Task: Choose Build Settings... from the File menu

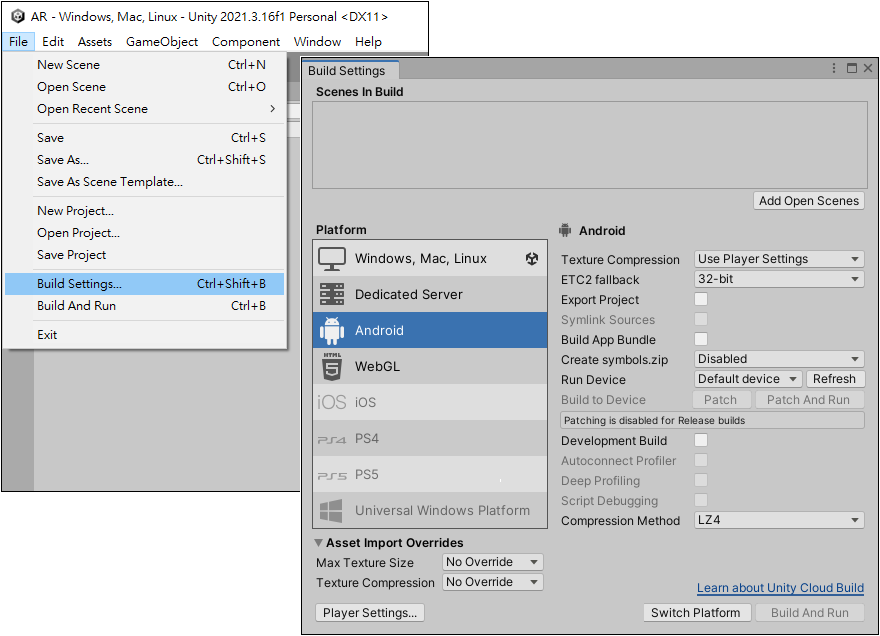Action: [x=80, y=284]
